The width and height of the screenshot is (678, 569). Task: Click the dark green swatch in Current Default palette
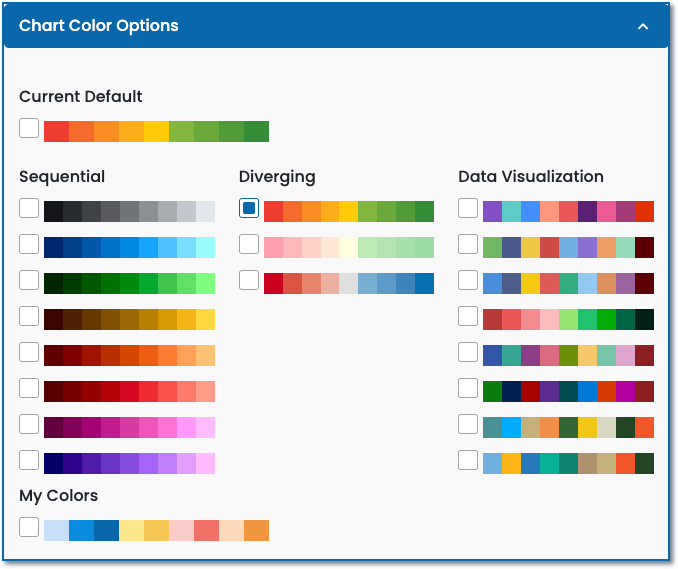(x=256, y=131)
